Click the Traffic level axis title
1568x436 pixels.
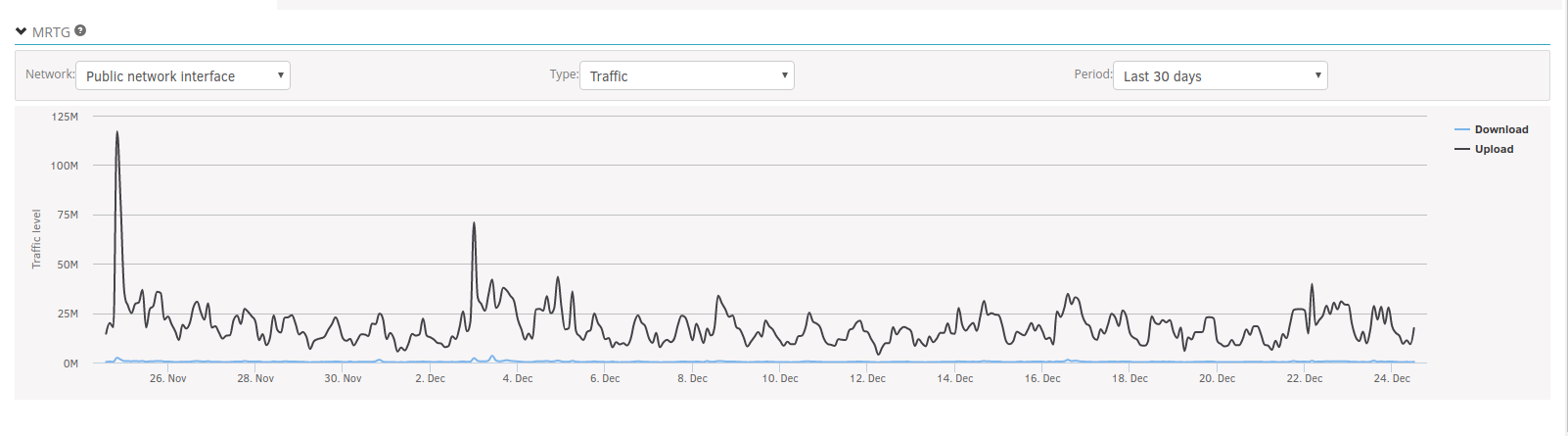click(36, 239)
